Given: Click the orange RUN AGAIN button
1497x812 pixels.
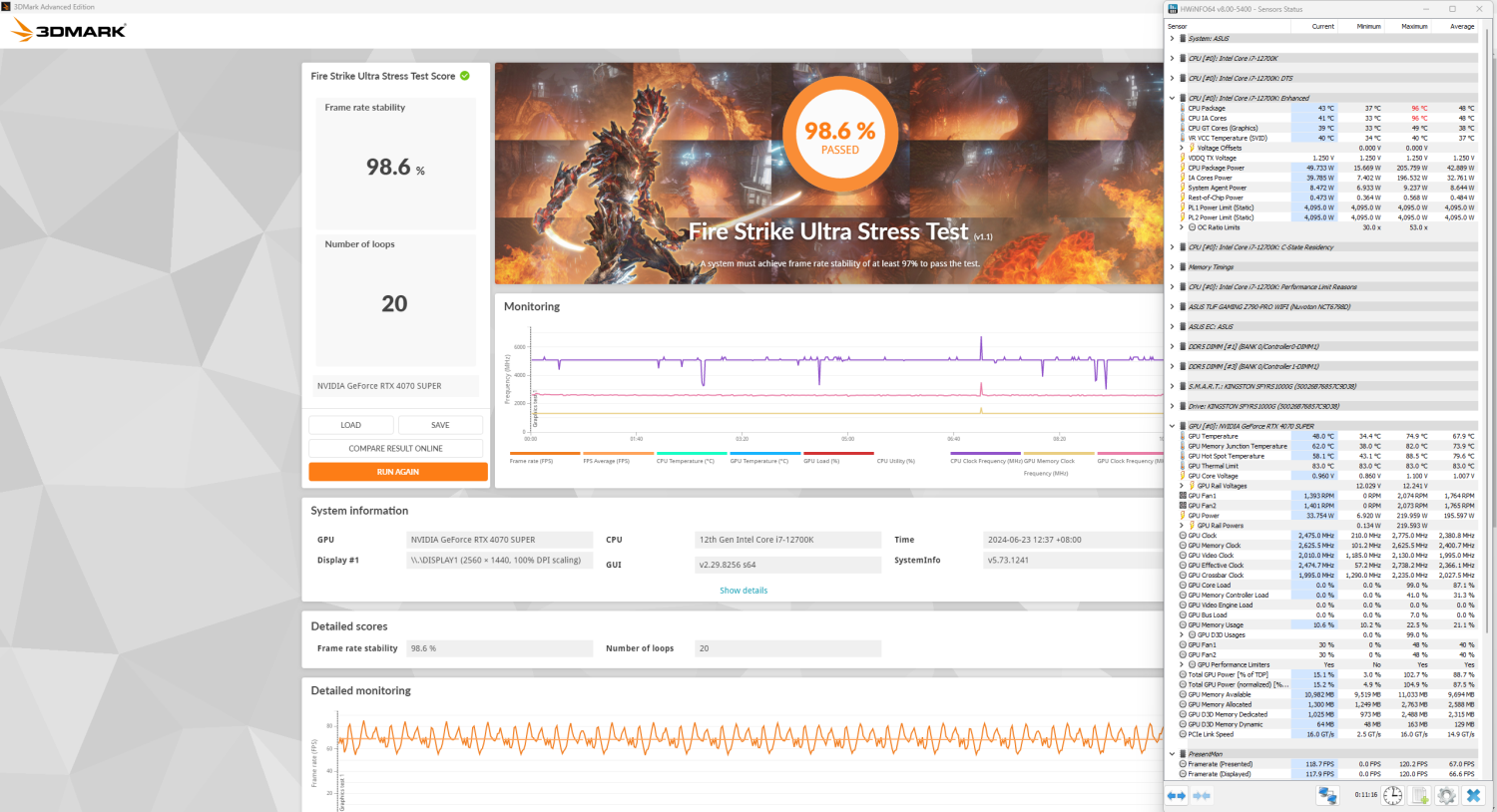Looking at the screenshot, I should click(x=398, y=472).
